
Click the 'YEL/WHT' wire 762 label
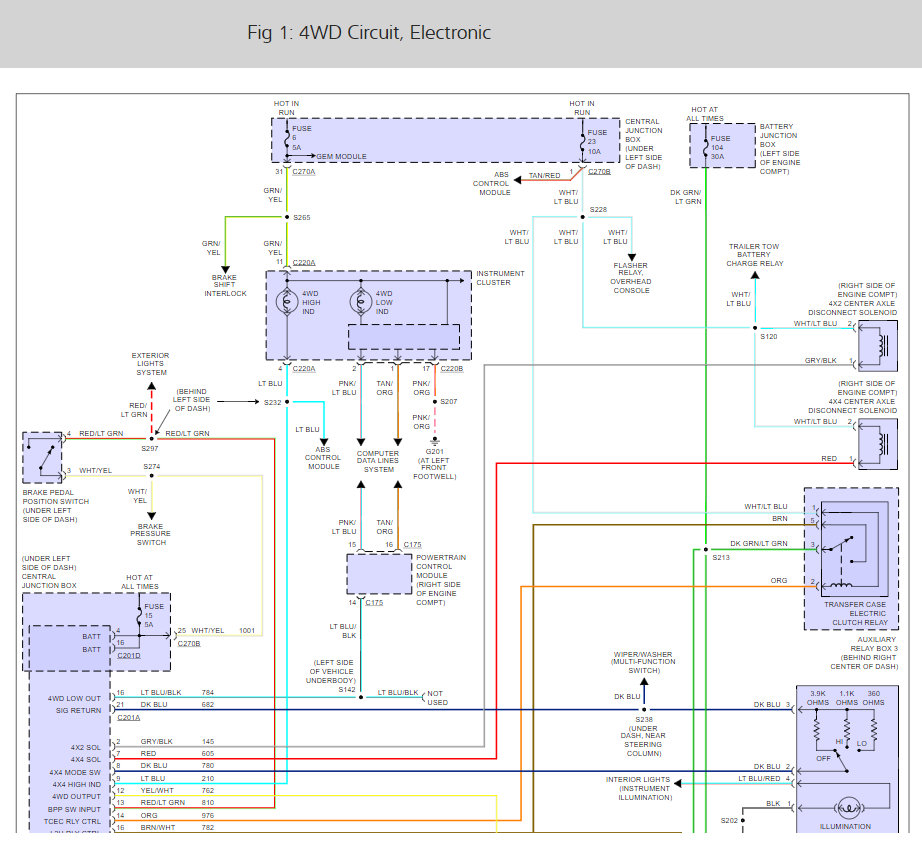(x=156, y=791)
